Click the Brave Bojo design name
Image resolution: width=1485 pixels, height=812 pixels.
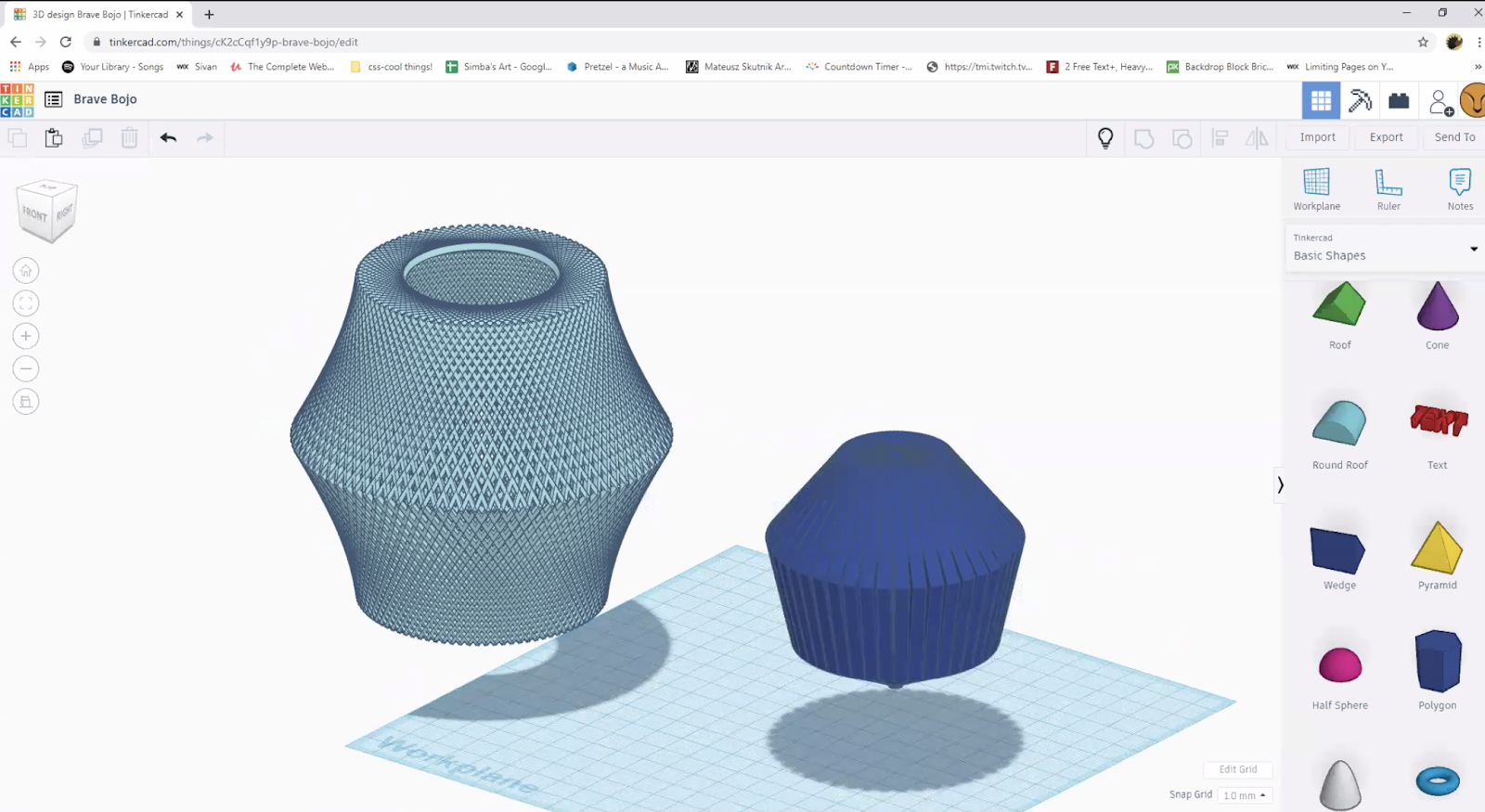pyautogui.click(x=105, y=99)
